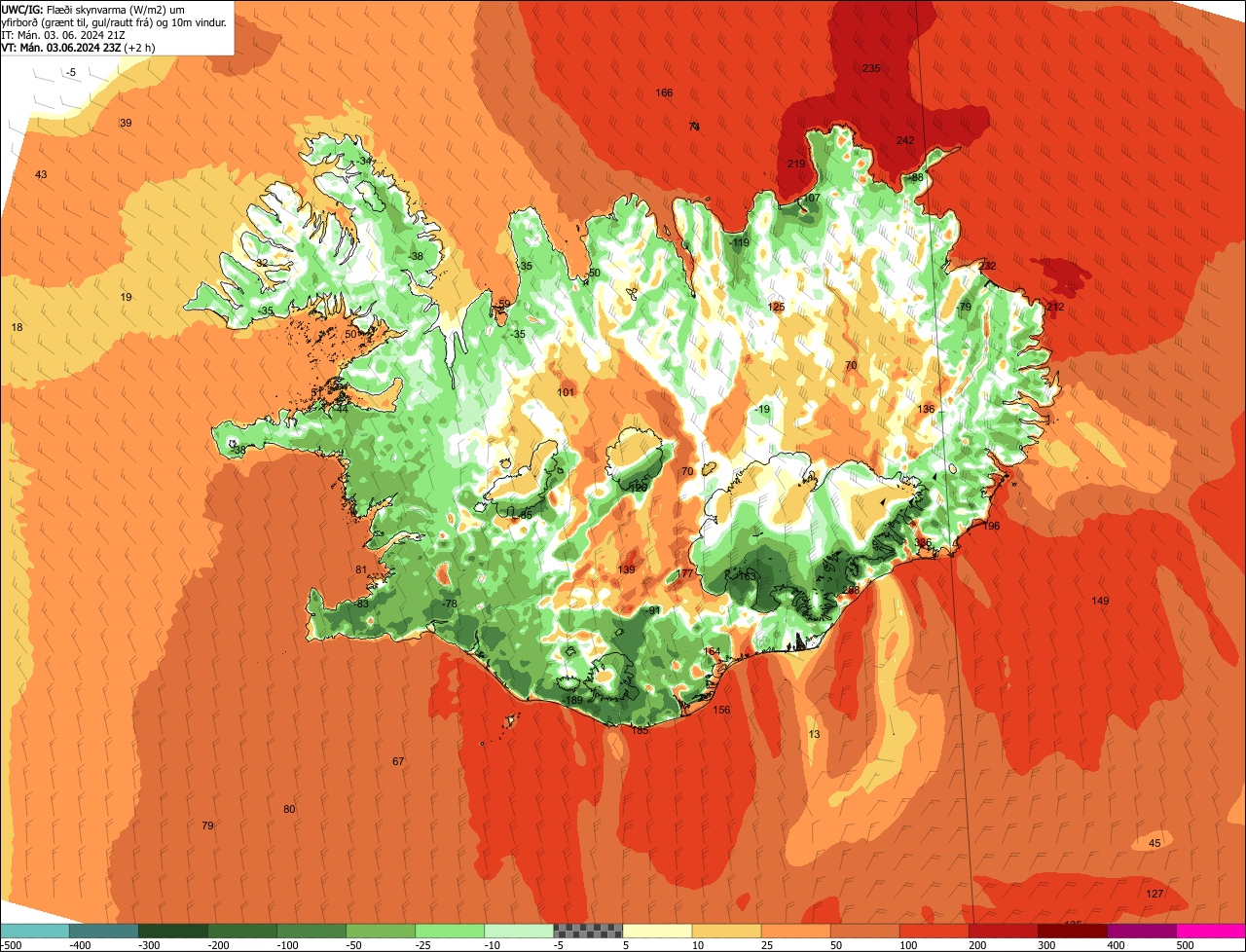1246x952 pixels.
Task: Click the map value '107'
Action: 812,198
